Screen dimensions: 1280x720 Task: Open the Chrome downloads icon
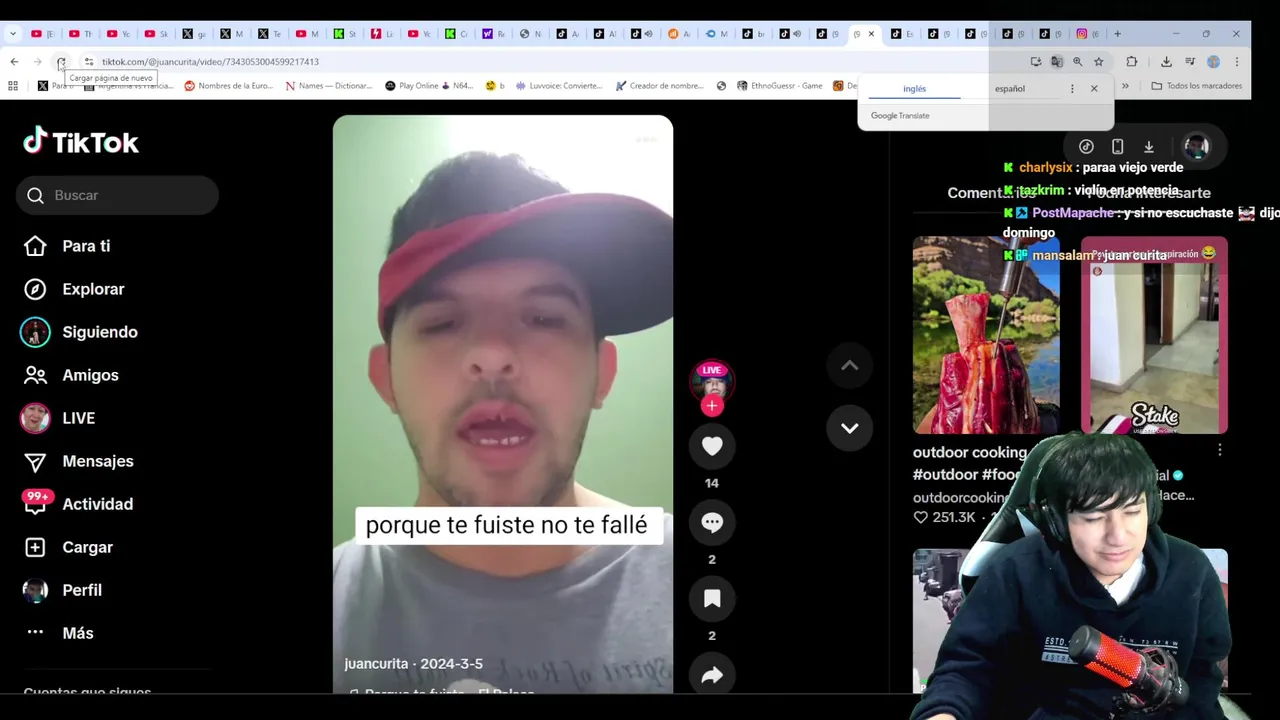[1166, 62]
